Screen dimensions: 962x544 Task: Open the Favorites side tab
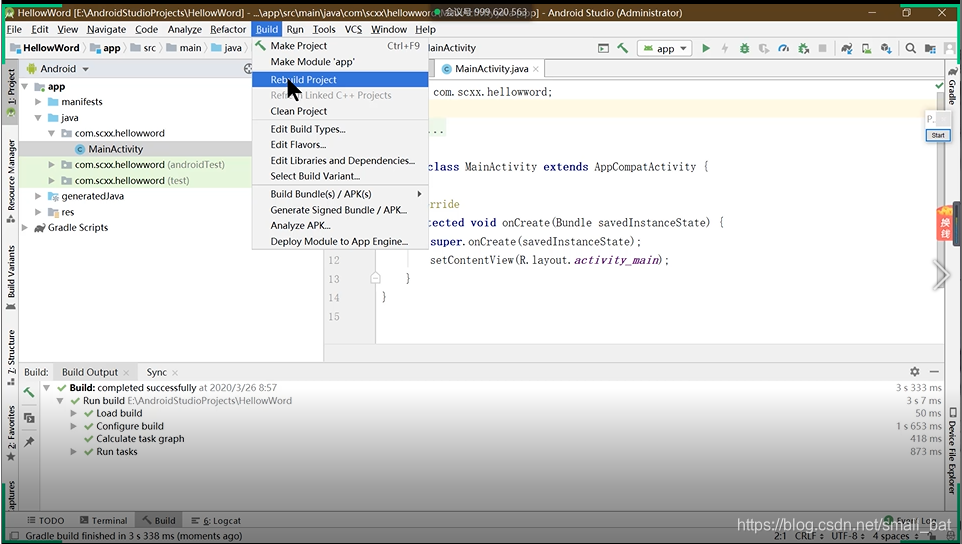click(x=11, y=432)
